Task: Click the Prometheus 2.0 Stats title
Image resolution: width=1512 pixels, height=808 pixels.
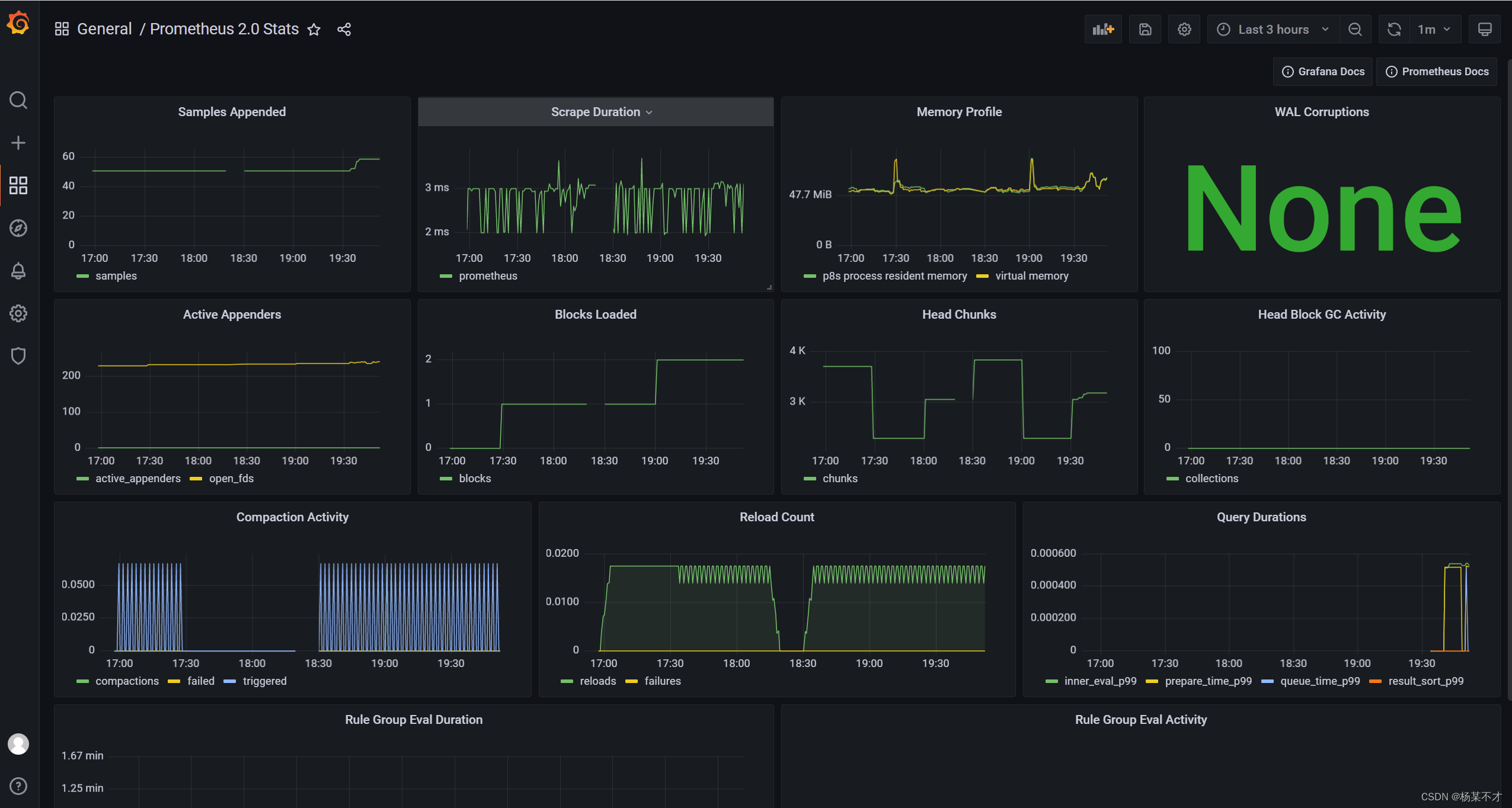Action: point(224,29)
